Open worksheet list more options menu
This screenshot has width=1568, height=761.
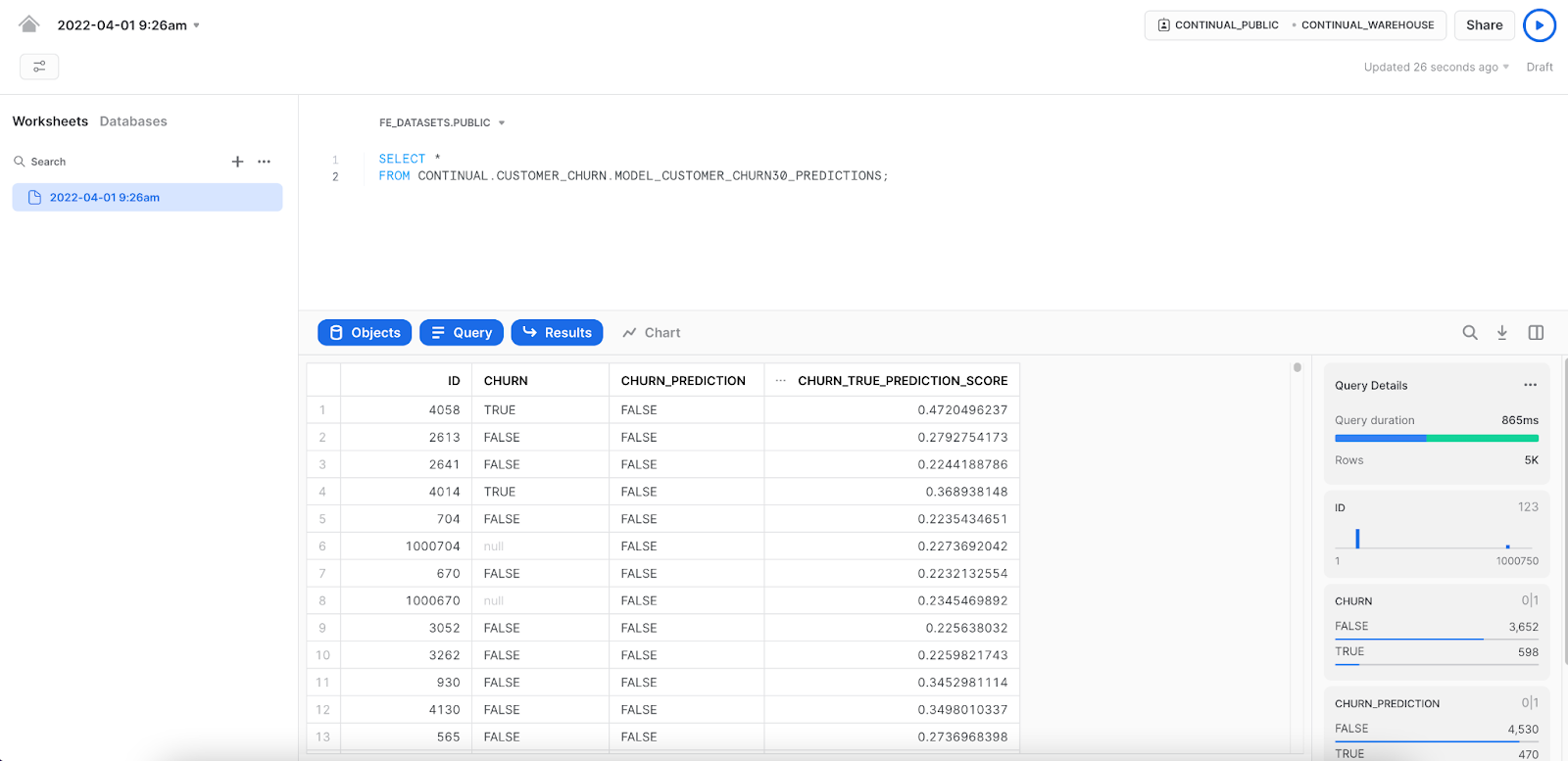(264, 162)
